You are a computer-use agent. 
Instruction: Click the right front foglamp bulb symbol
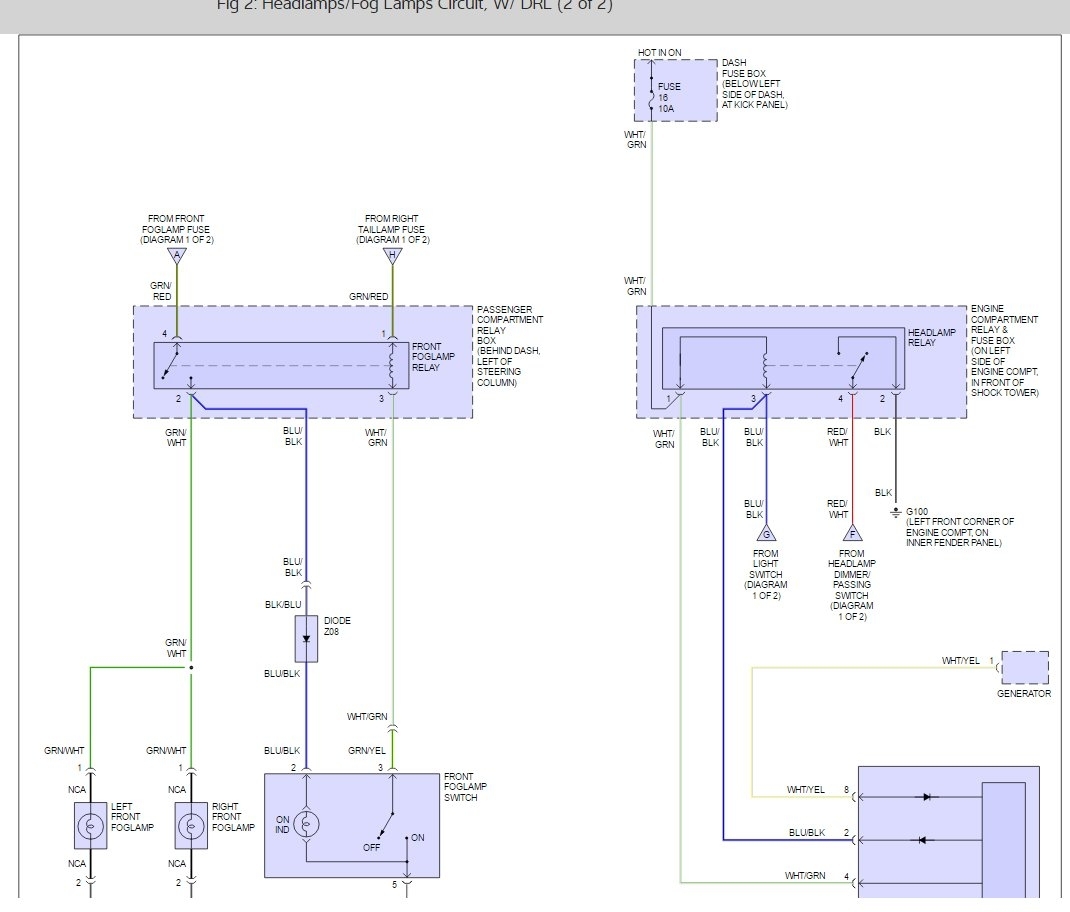pos(191,826)
